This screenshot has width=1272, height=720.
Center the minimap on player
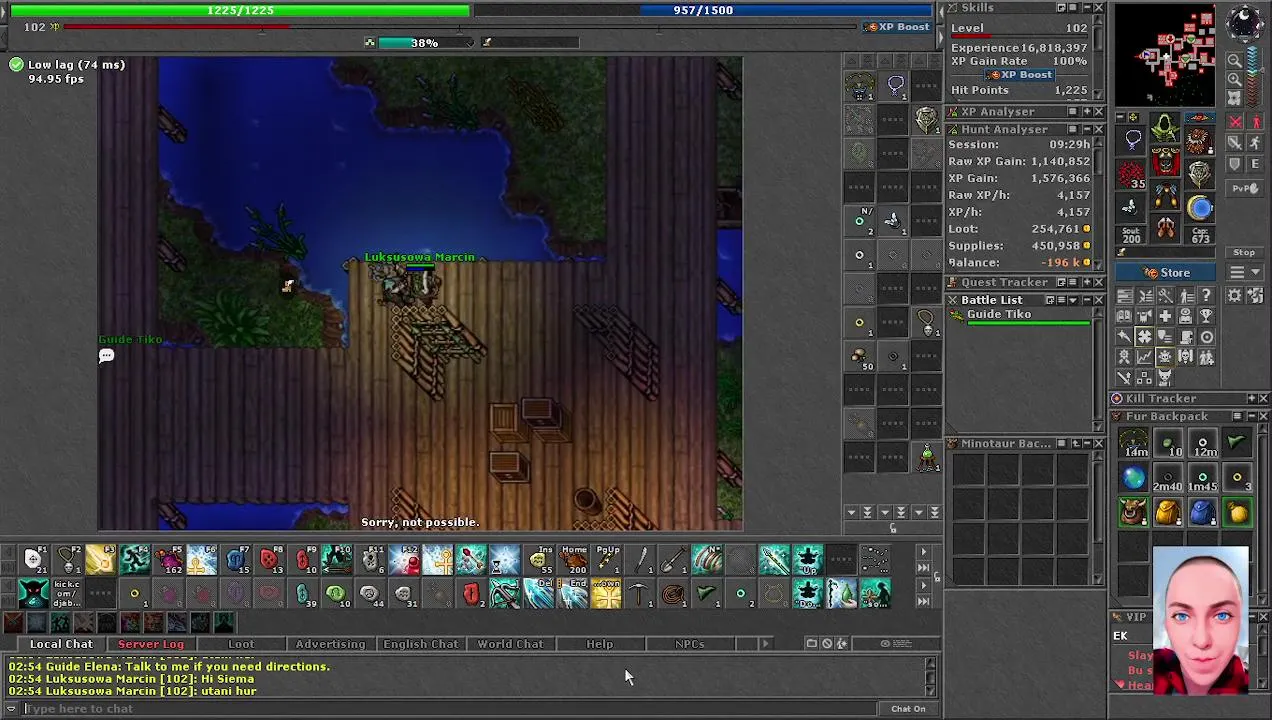1235,97
